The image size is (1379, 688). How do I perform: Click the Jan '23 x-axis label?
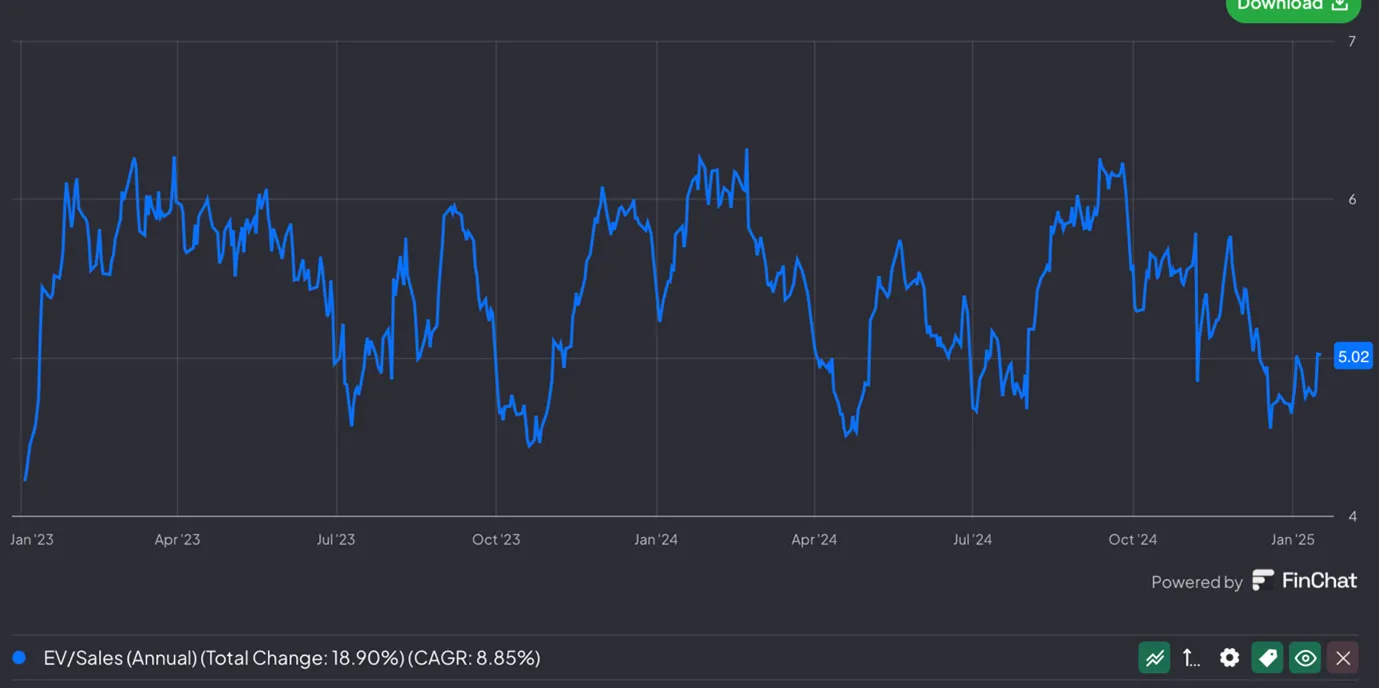coord(32,540)
